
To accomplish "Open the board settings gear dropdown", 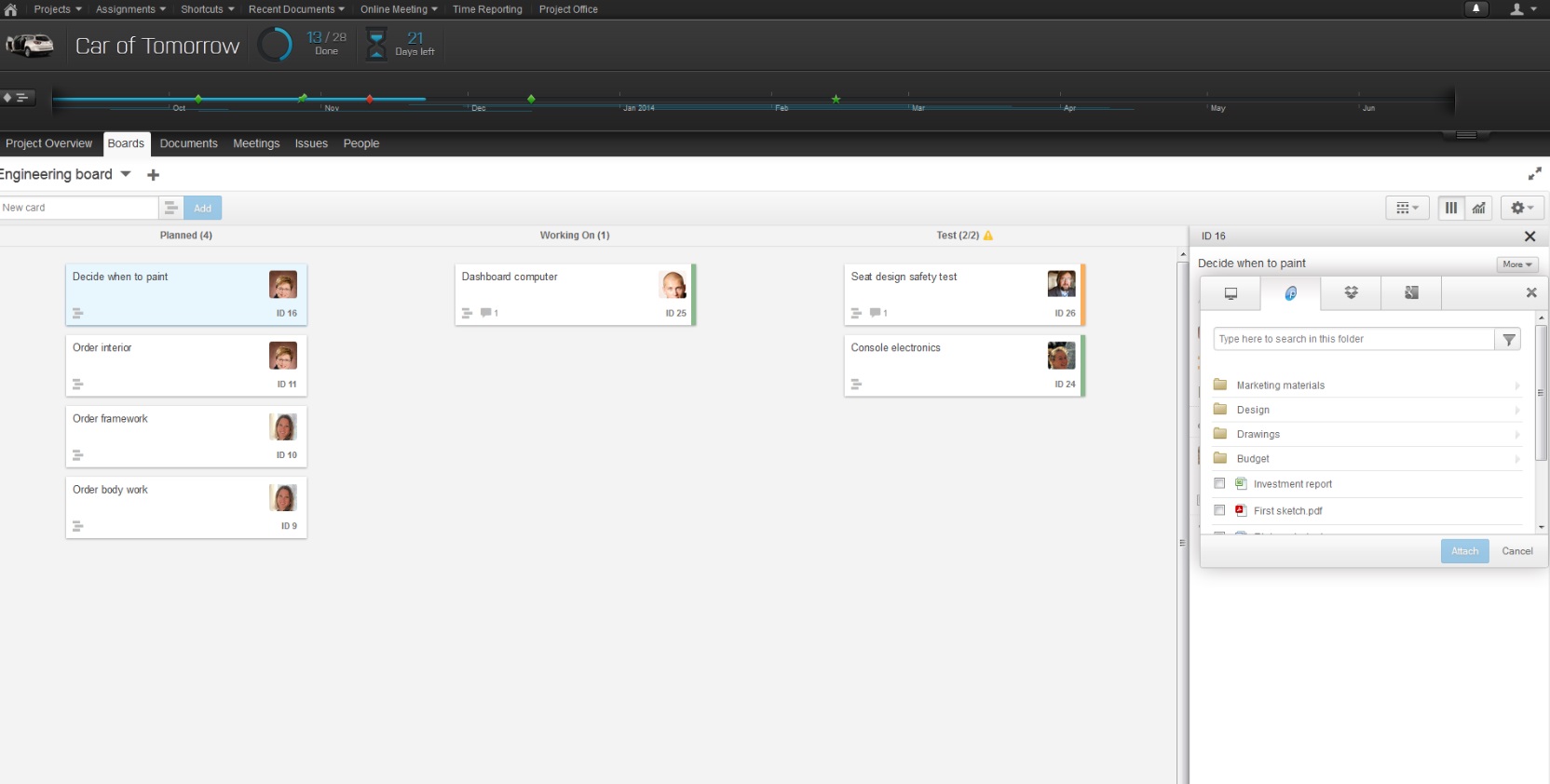I will coord(1521,209).
